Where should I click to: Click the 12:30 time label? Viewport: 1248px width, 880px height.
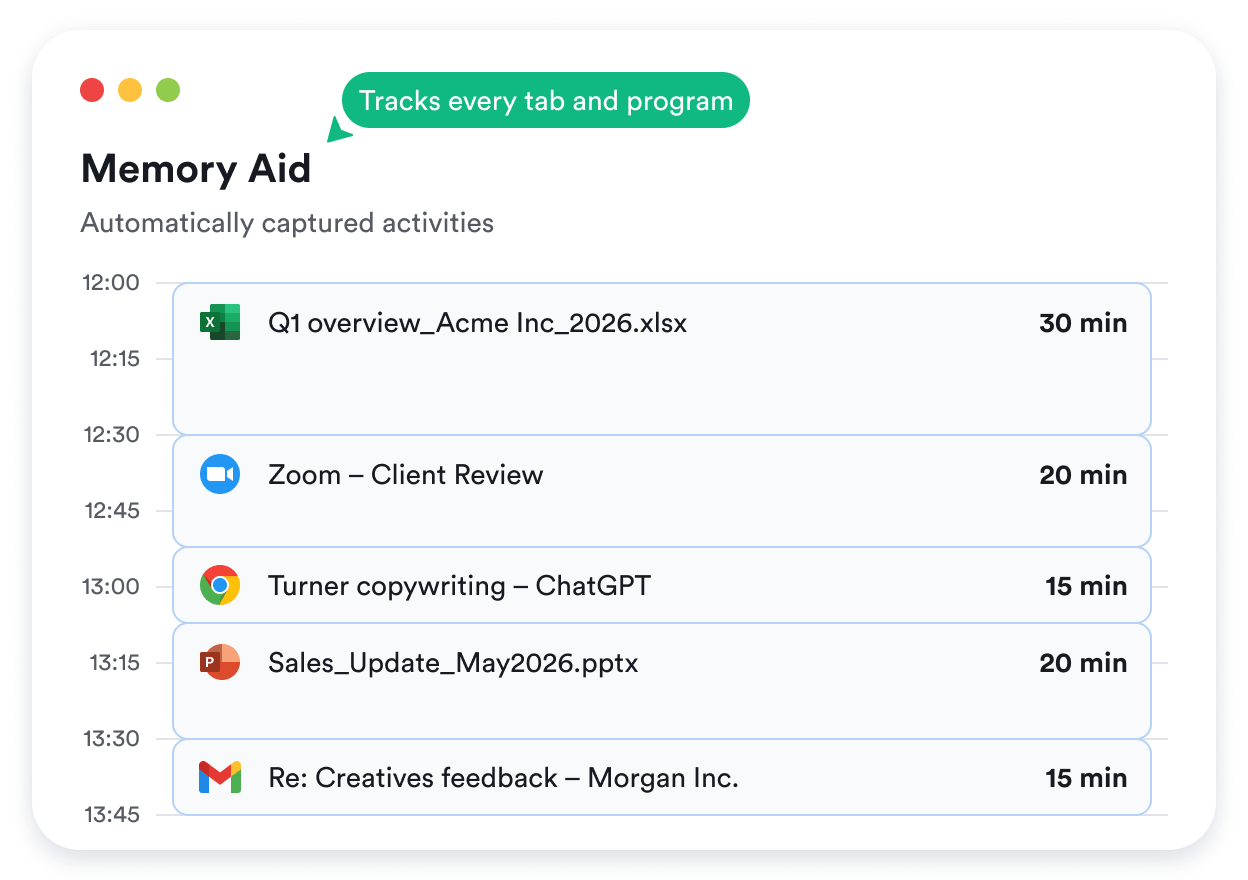pos(111,434)
